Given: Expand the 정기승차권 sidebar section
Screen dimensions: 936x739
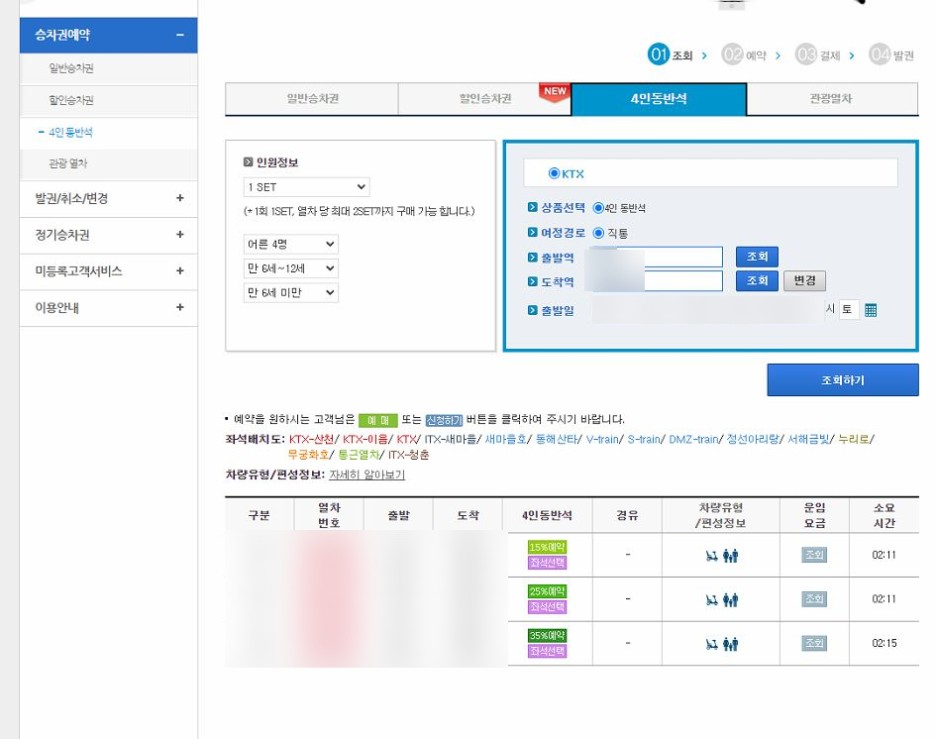Looking at the screenshot, I should click(x=180, y=235).
